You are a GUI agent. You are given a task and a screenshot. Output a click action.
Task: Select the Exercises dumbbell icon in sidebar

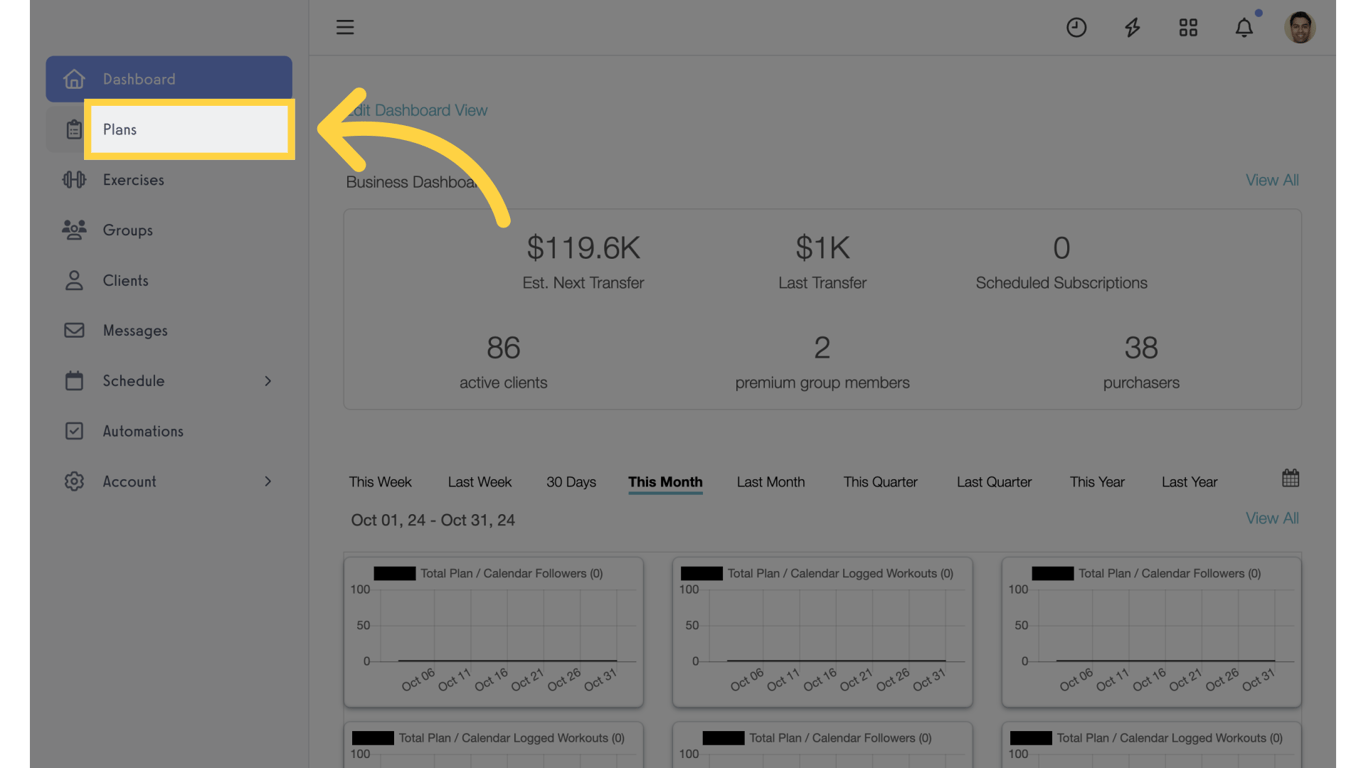pyautogui.click(x=73, y=179)
